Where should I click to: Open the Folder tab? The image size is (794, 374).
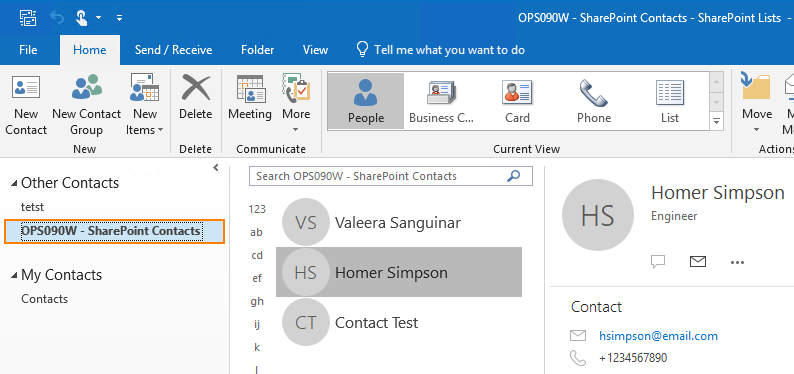(257, 50)
